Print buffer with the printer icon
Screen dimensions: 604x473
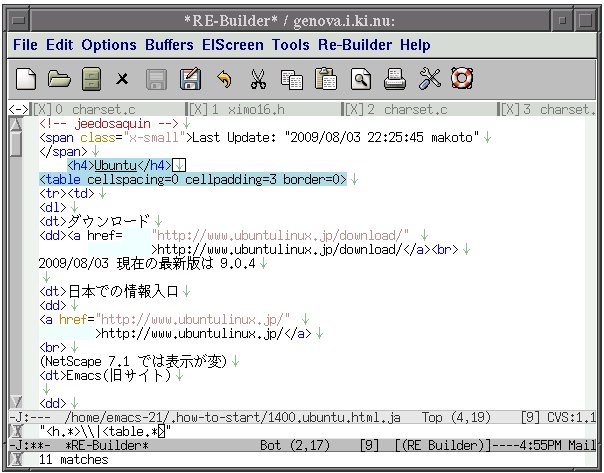395,79
